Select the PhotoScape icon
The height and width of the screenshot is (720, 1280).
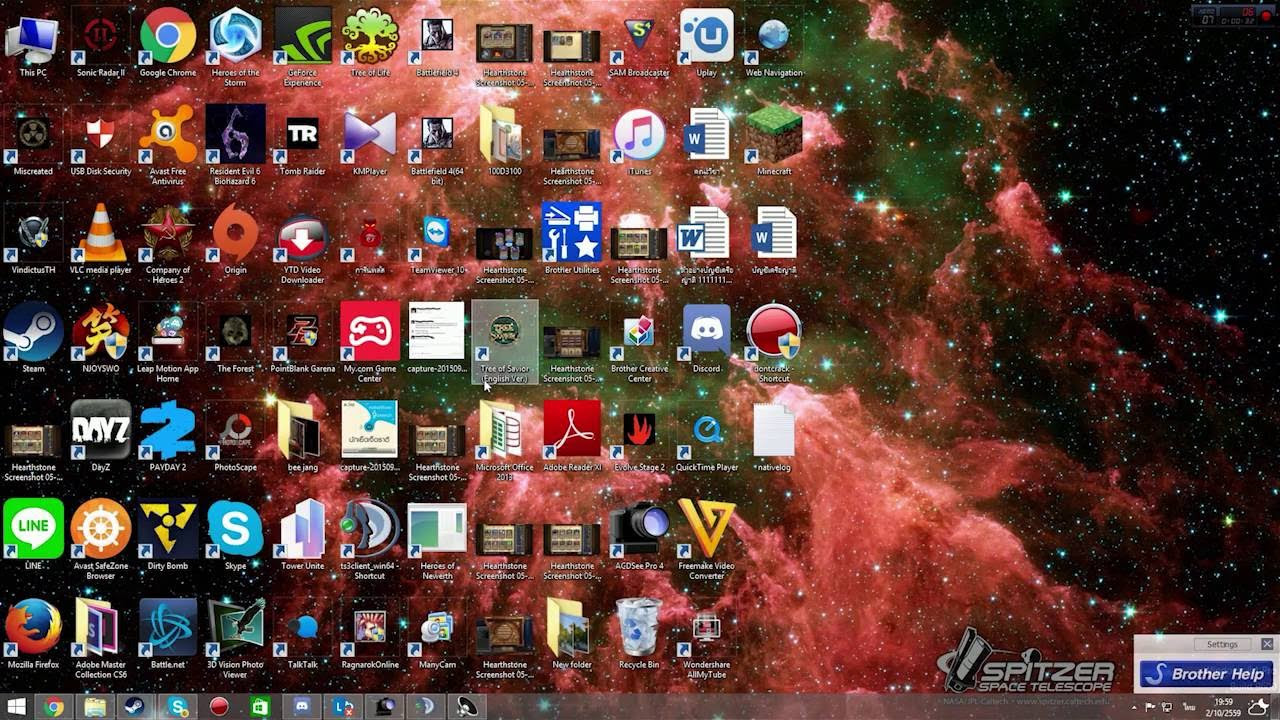point(235,430)
